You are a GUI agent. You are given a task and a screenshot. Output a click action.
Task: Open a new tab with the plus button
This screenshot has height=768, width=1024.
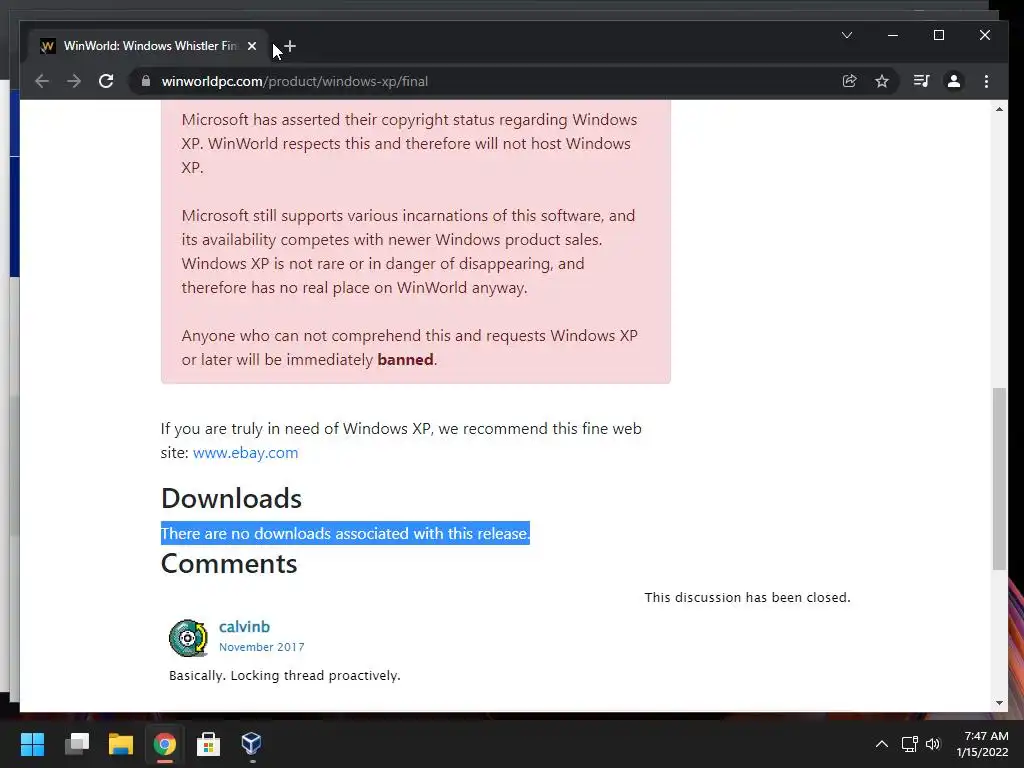pos(291,46)
